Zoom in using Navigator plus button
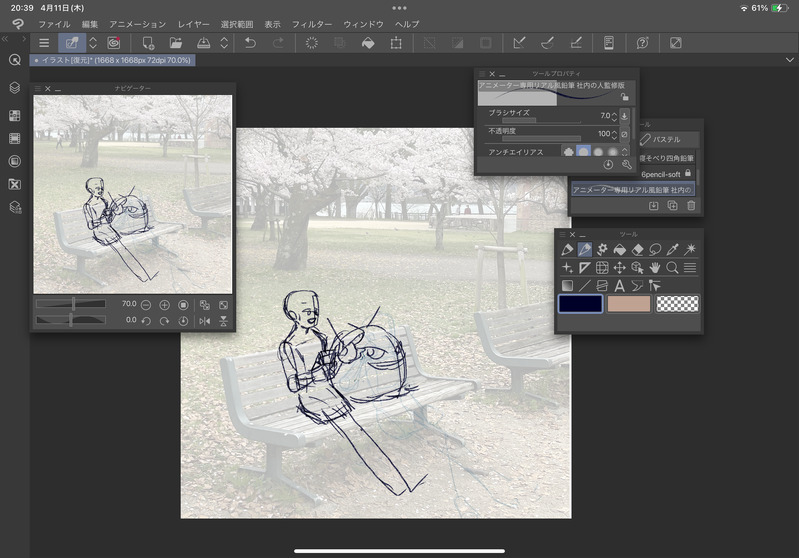This screenshot has width=799, height=558. point(165,304)
